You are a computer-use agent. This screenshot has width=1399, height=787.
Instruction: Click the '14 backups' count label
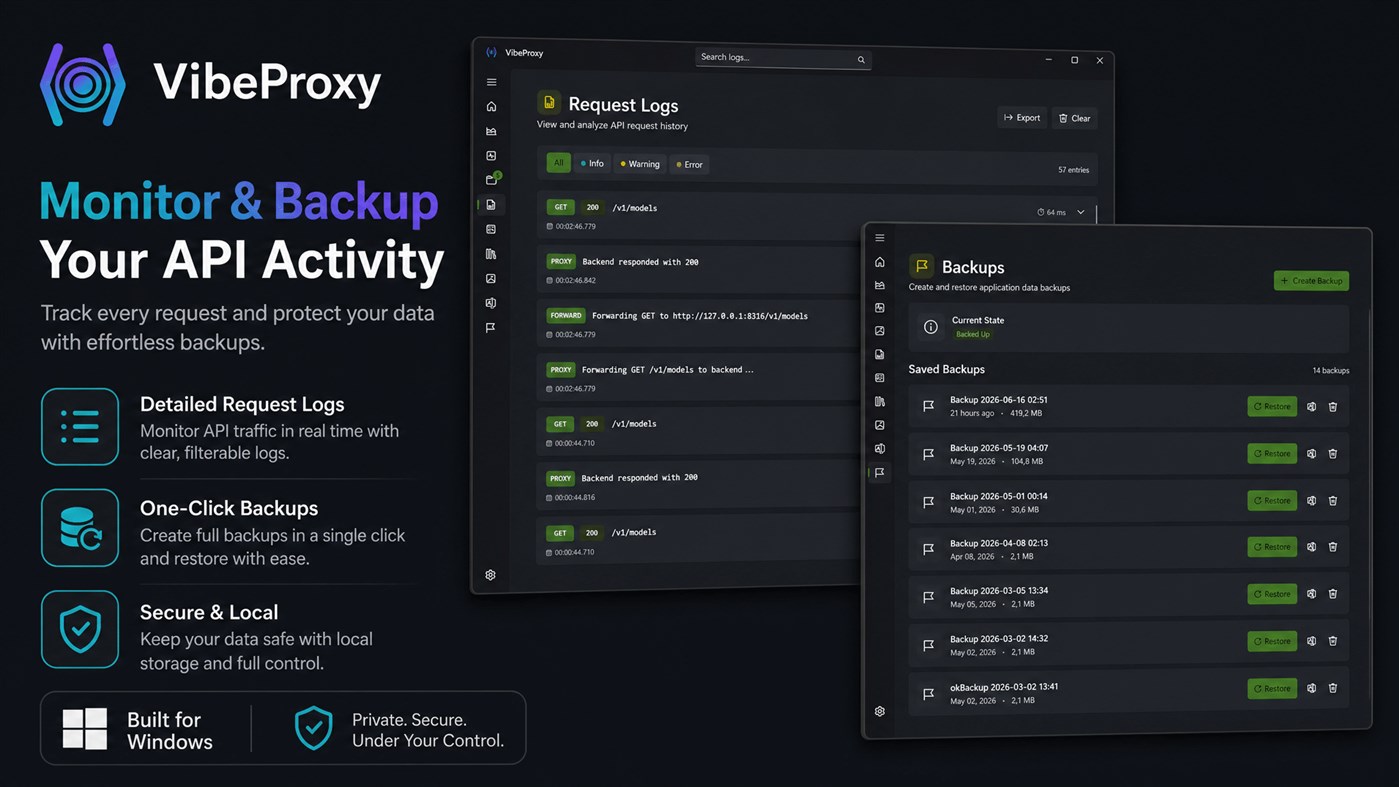coord(1330,371)
